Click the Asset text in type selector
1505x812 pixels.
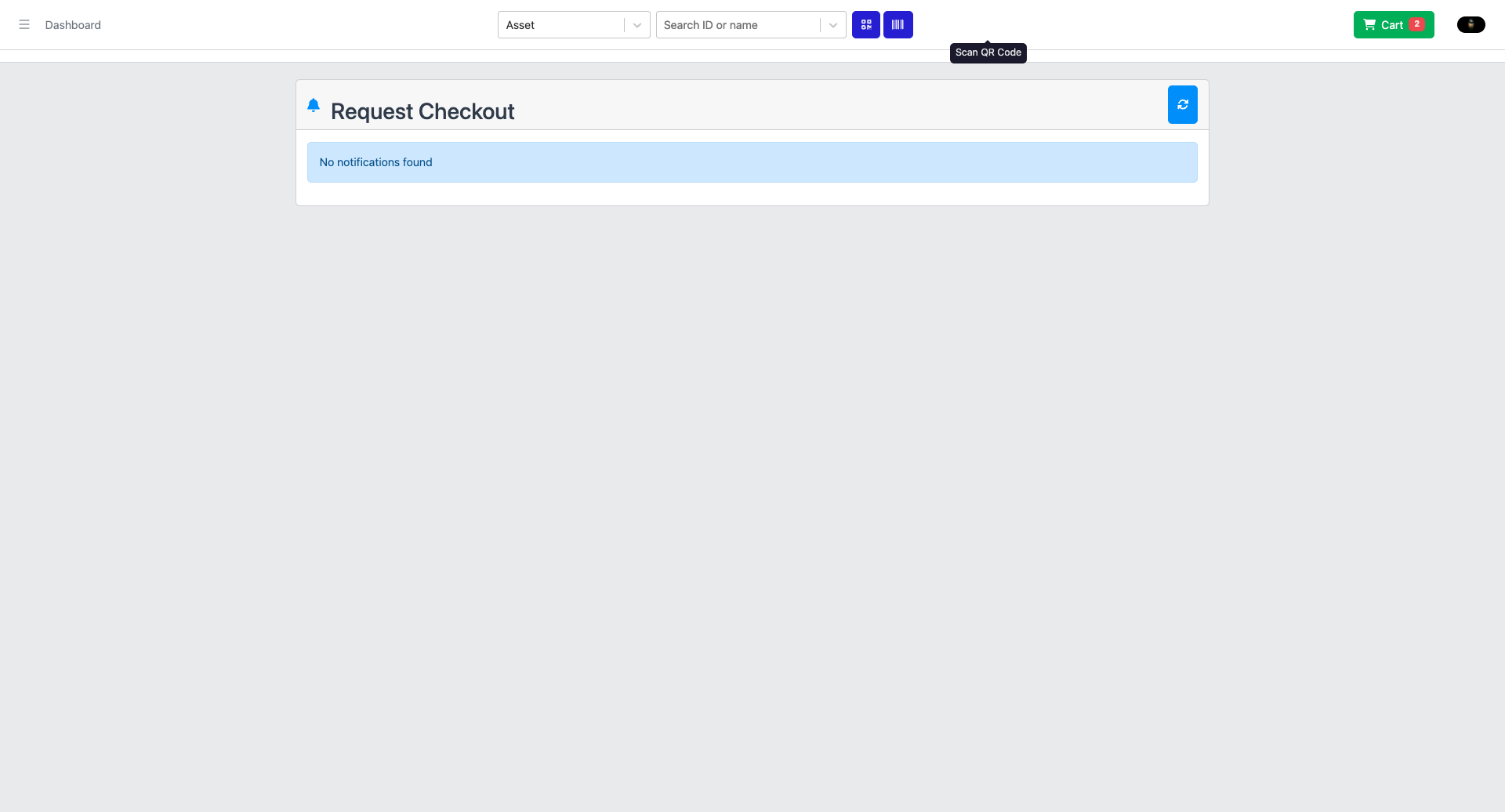click(x=520, y=25)
